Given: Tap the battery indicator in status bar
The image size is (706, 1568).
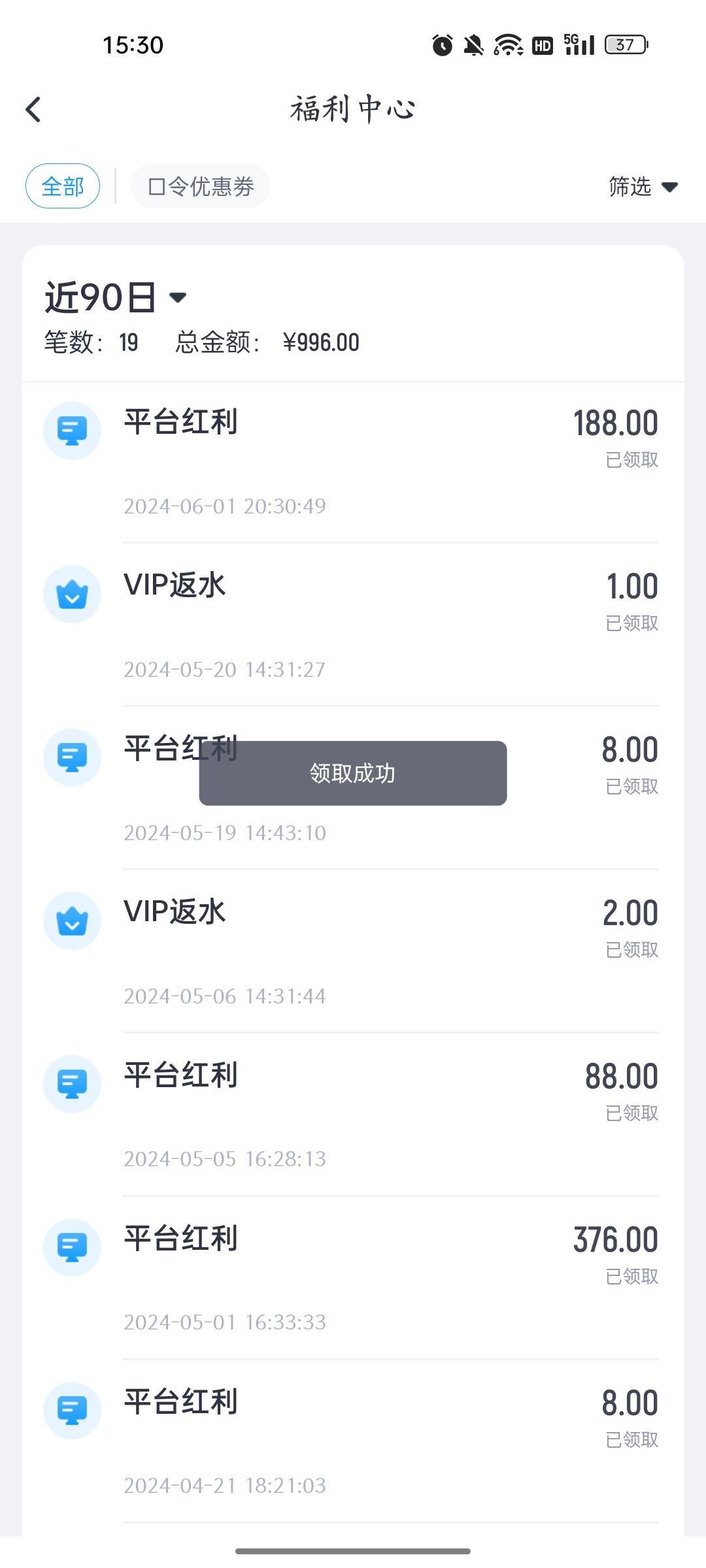Looking at the screenshot, I should [x=626, y=44].
